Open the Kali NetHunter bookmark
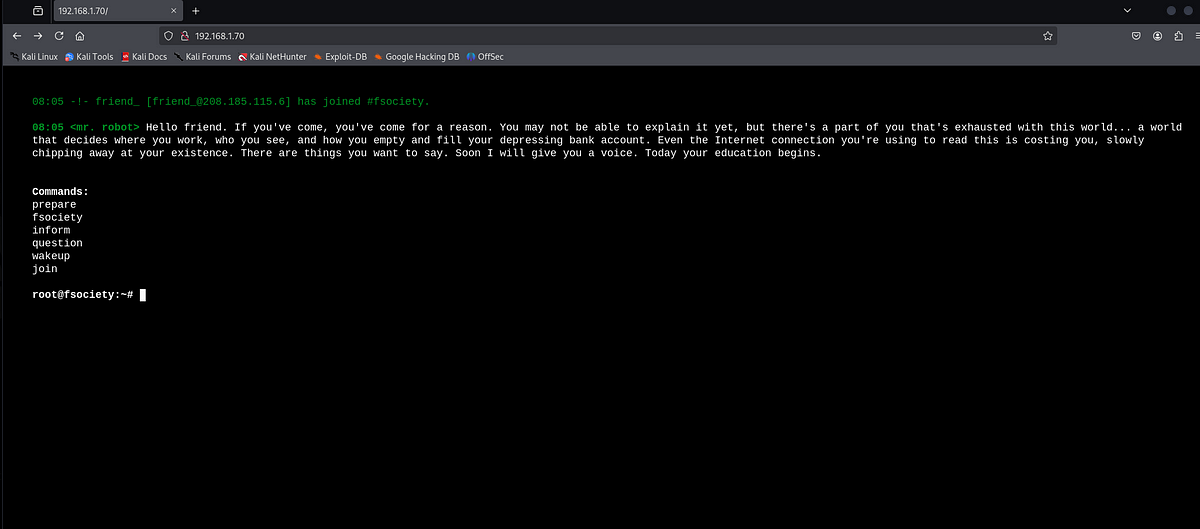Image resolution: width=1200 pixels, height=529 pixels. click(x=273, y=57)
